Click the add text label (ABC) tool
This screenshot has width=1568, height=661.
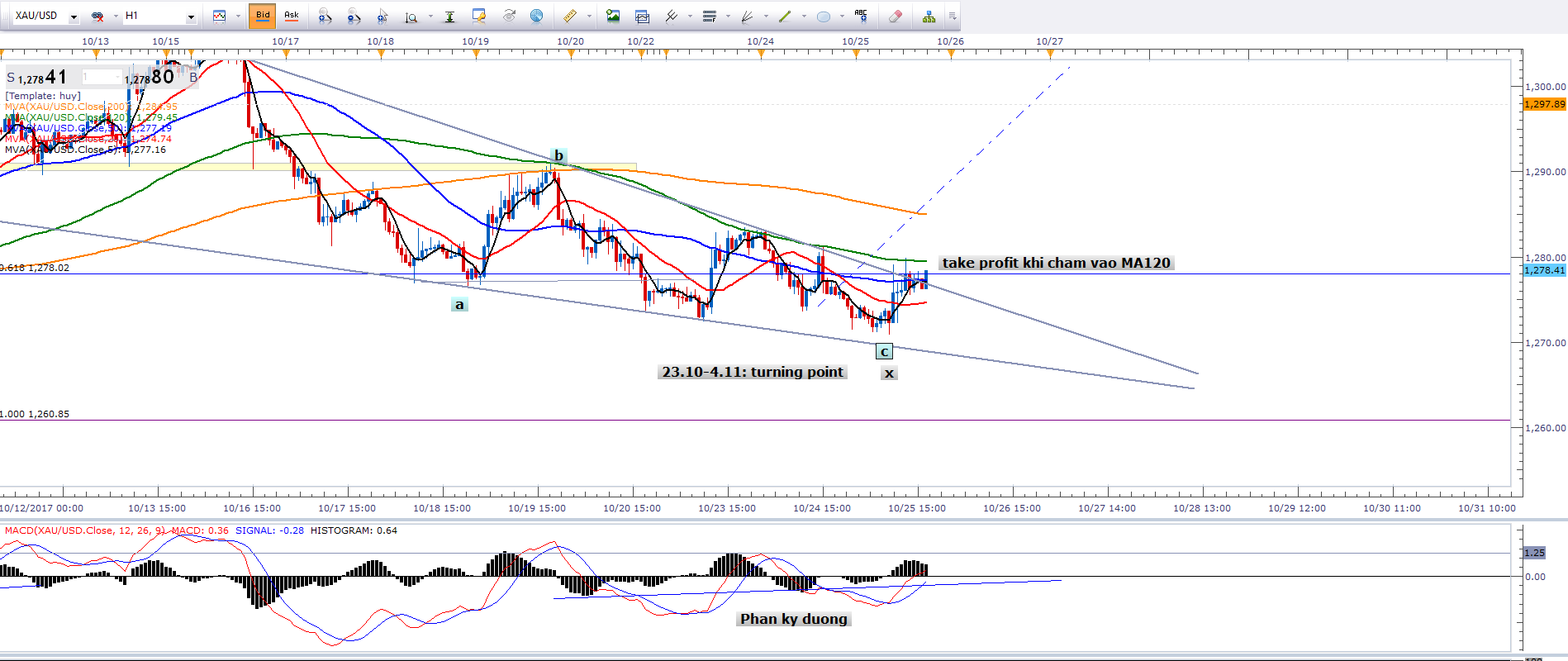pos(861,16)
